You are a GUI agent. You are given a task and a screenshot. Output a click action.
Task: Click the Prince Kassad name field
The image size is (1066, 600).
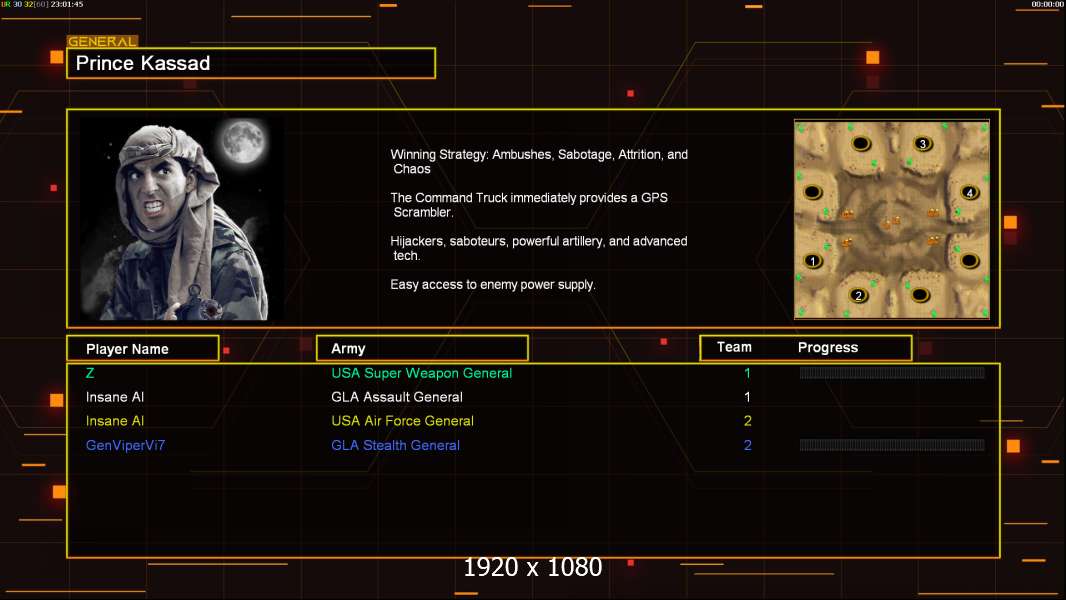[251, 63]
